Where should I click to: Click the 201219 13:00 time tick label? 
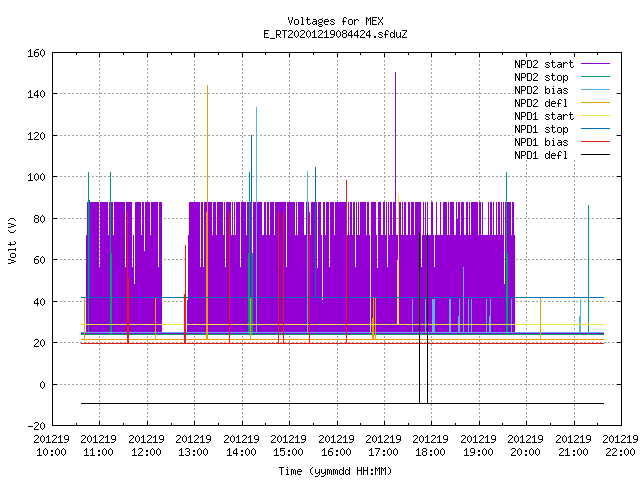click(193, 445)
